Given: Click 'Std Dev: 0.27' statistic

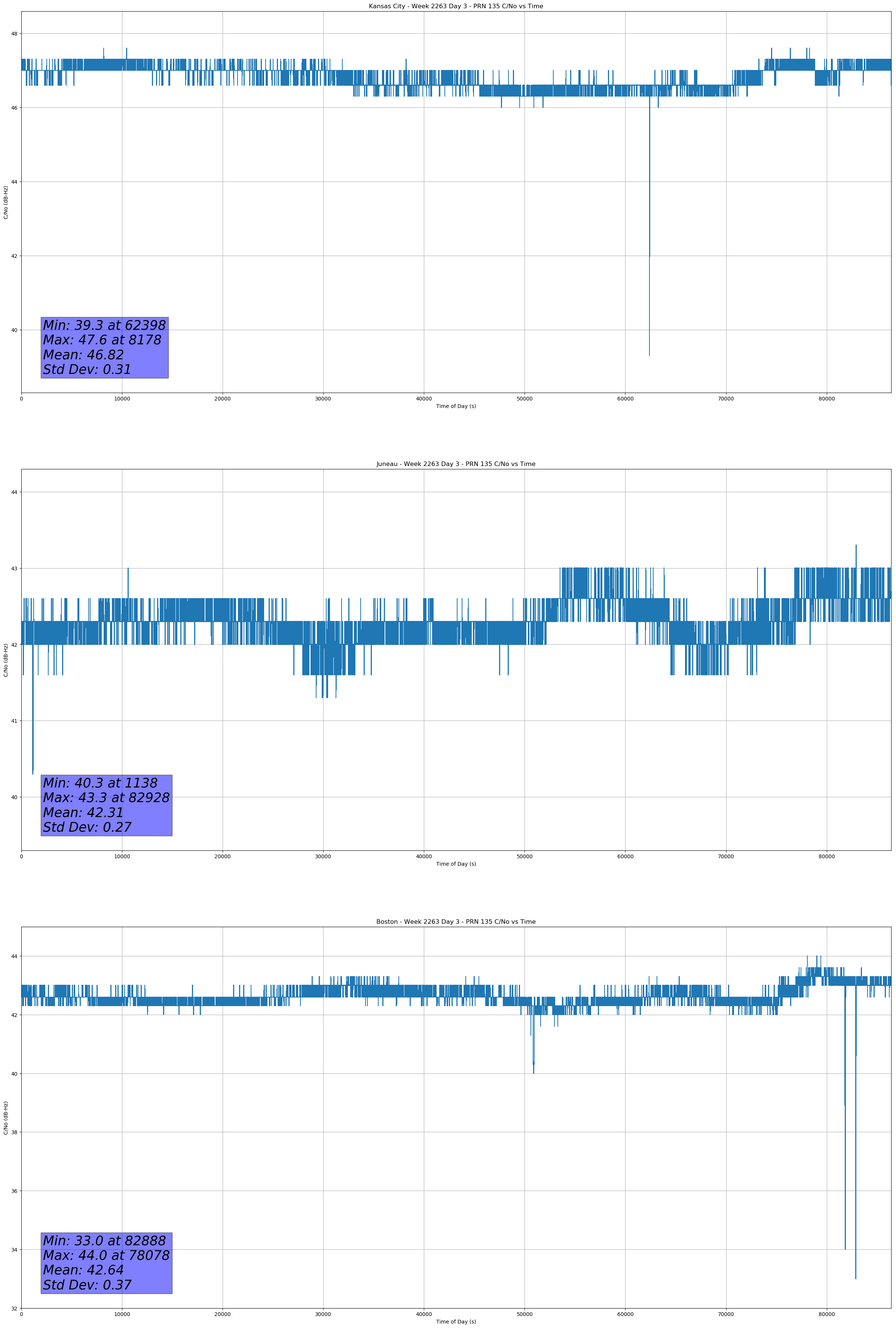Looking at the screenshot, I should click(x=88, y=828).
